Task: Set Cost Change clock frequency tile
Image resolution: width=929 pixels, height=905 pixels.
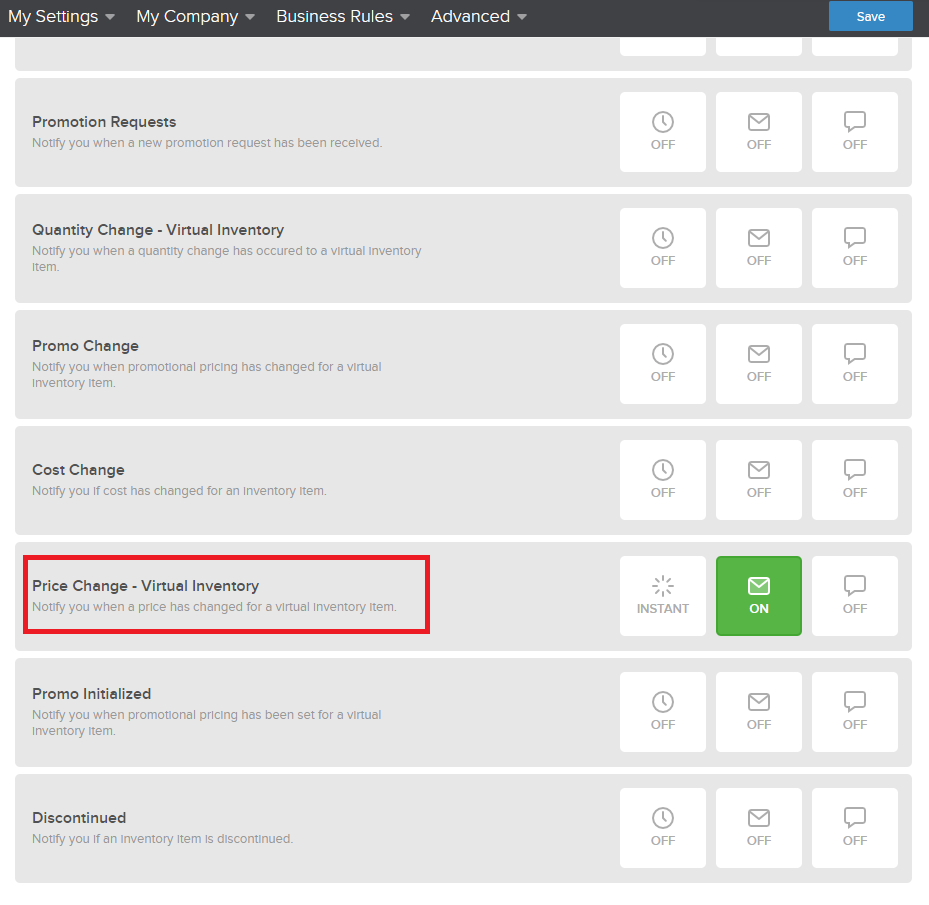Action: (662, 480)
